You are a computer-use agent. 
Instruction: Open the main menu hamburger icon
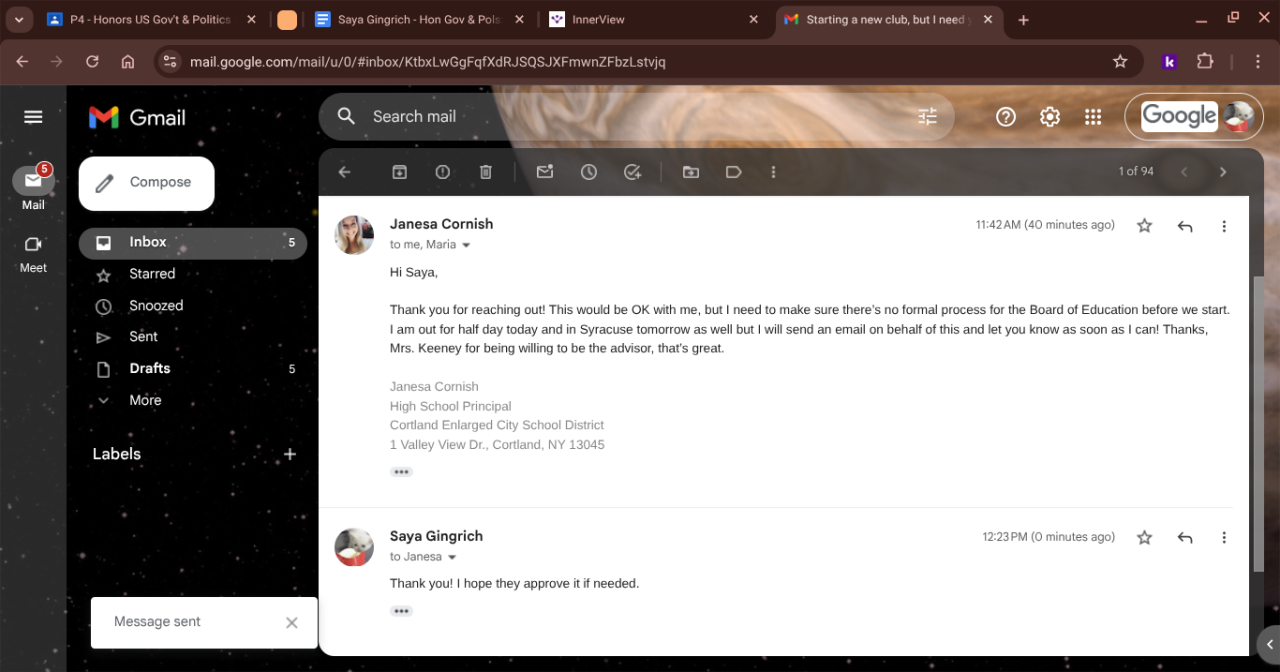[x=33, y=117]
